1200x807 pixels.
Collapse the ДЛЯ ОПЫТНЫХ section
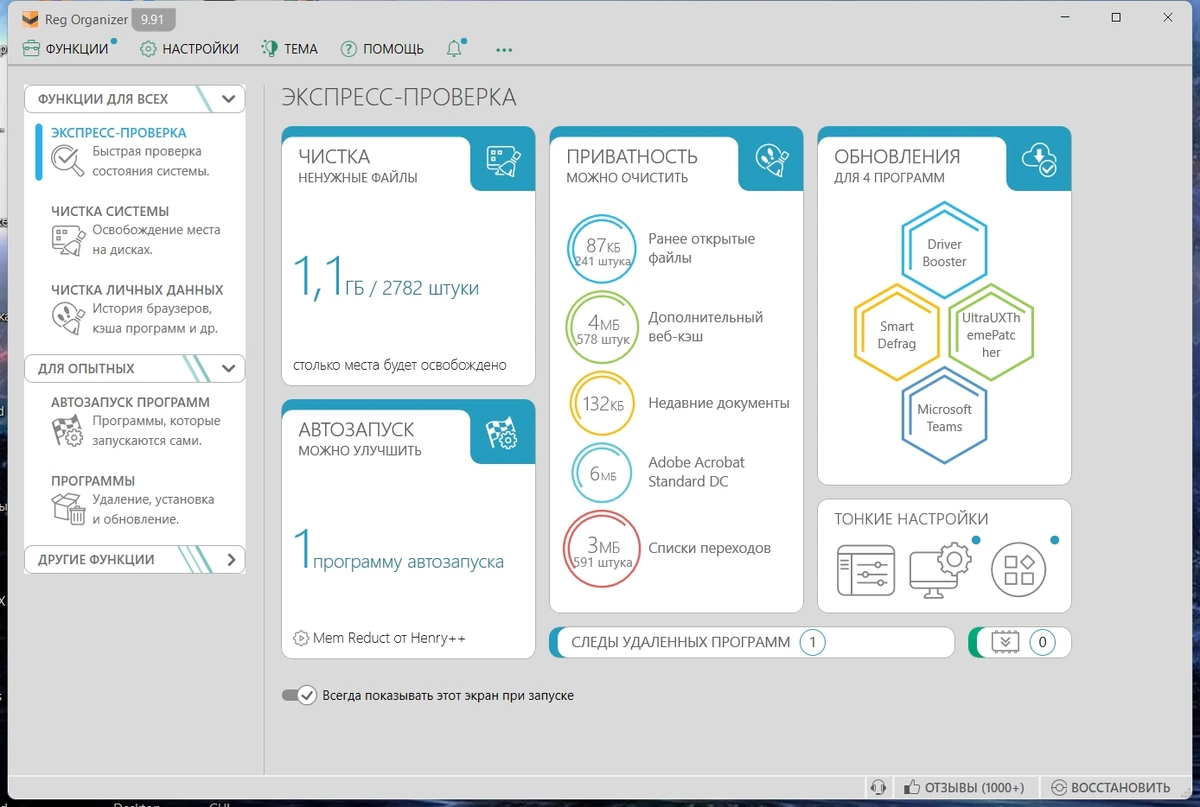[229, 369]
